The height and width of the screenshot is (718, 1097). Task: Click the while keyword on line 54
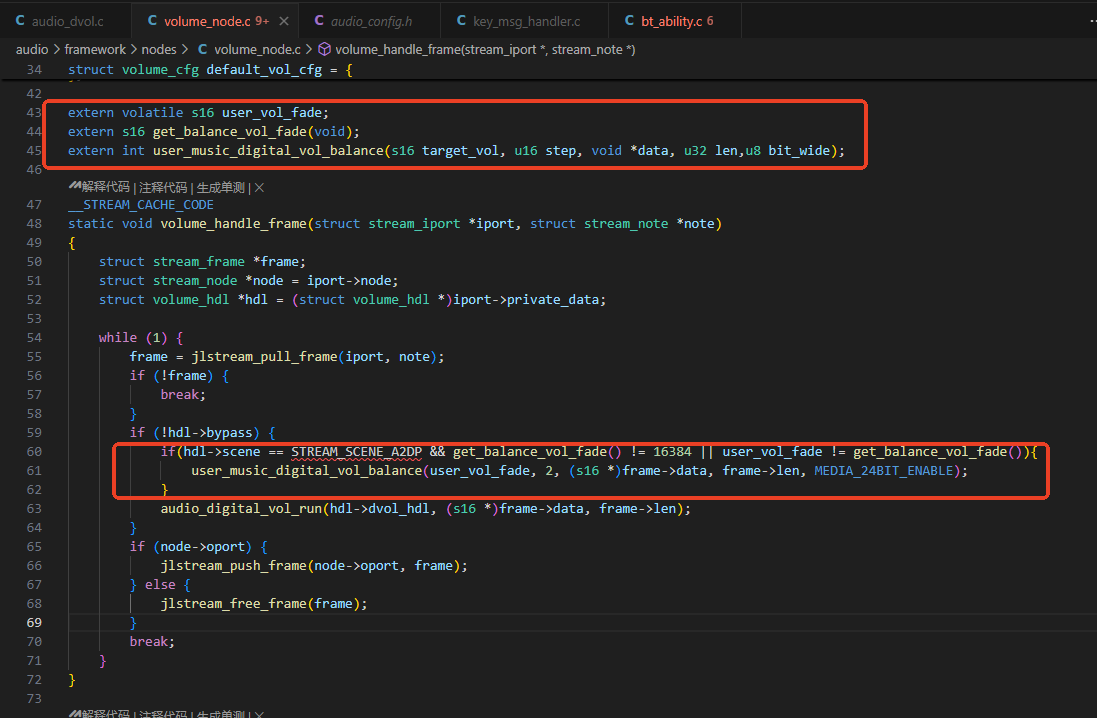(x=118, y=338)
